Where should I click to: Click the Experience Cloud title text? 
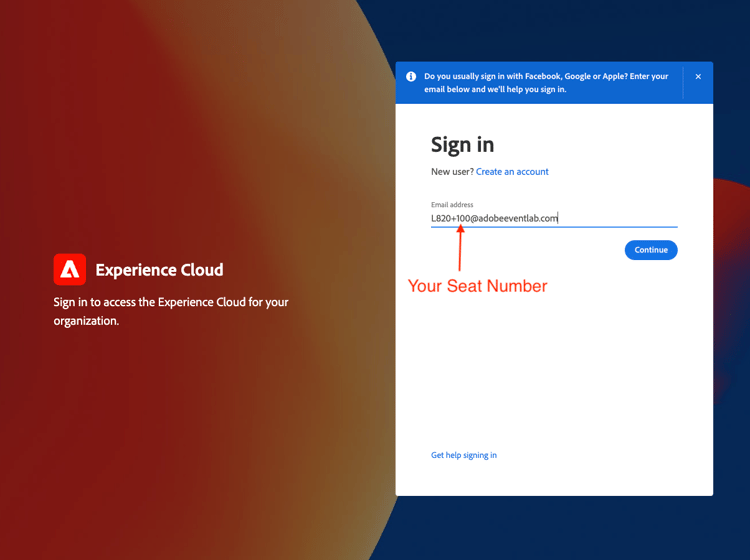click(159, 270)
